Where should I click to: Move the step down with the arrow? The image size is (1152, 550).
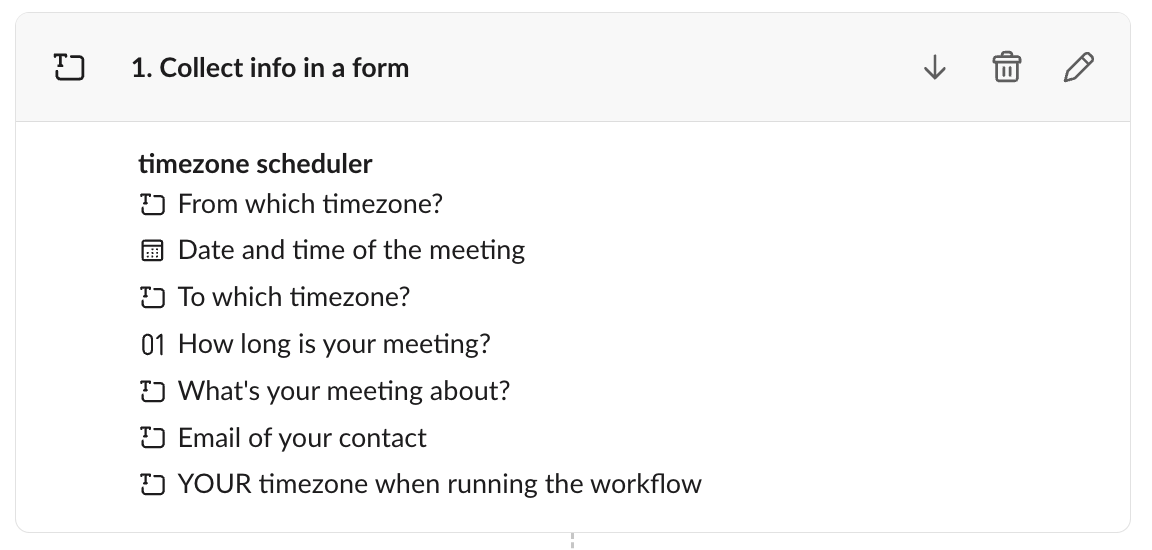(x=934, y=68)
